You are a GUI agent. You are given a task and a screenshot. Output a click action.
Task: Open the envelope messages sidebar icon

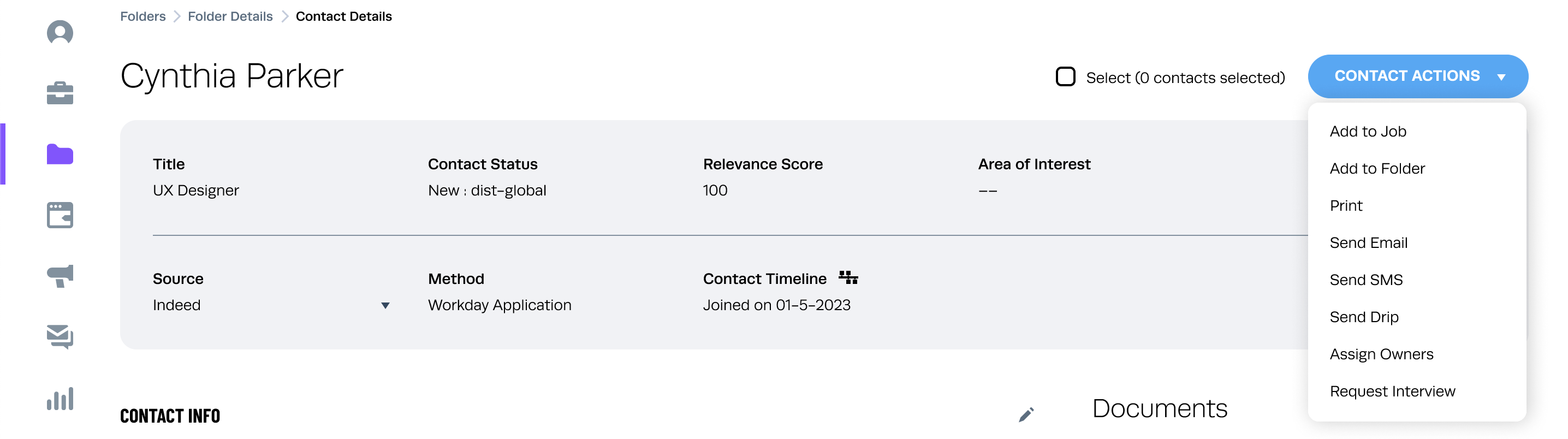click(60, 336)
